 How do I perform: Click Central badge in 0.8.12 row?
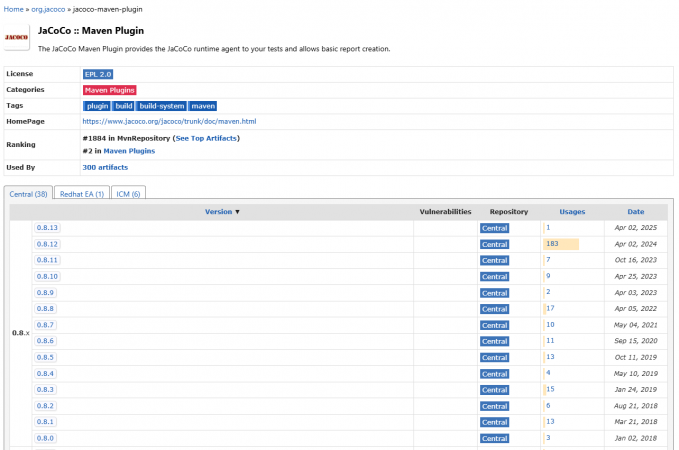[x=495, y=245]
